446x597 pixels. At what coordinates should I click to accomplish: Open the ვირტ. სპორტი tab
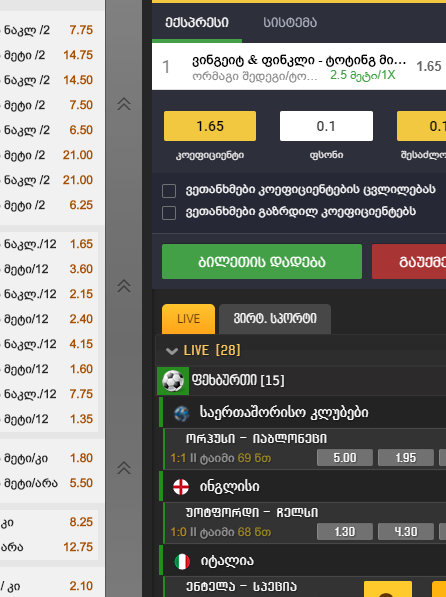tap(275, 319)
